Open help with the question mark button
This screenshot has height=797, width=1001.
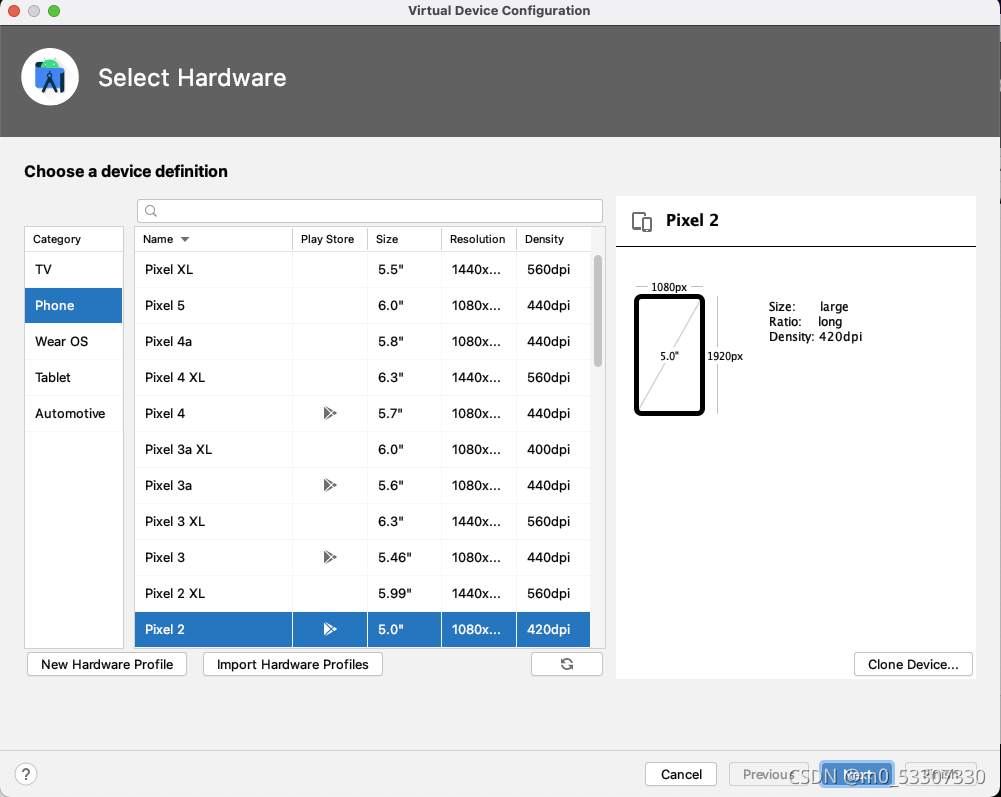point(26,774)
